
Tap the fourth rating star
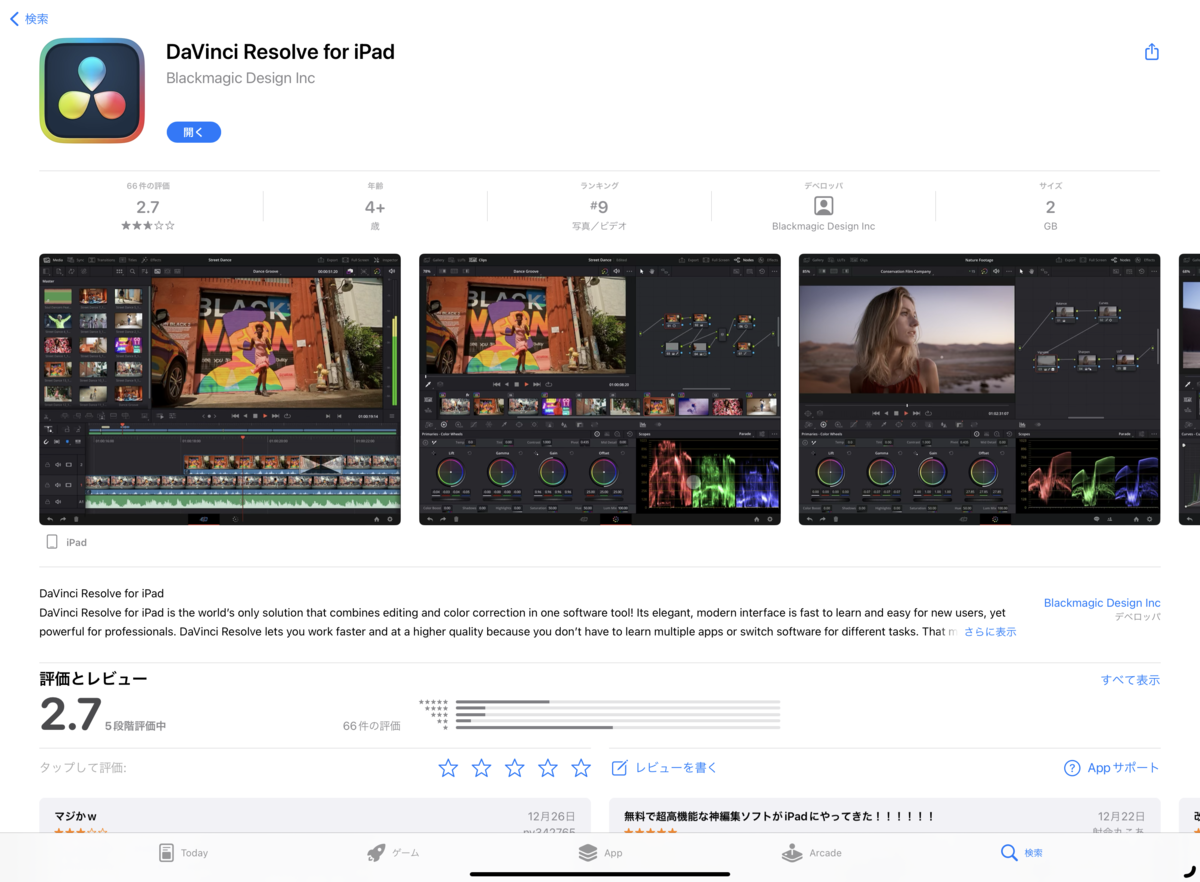coord(548,768)
